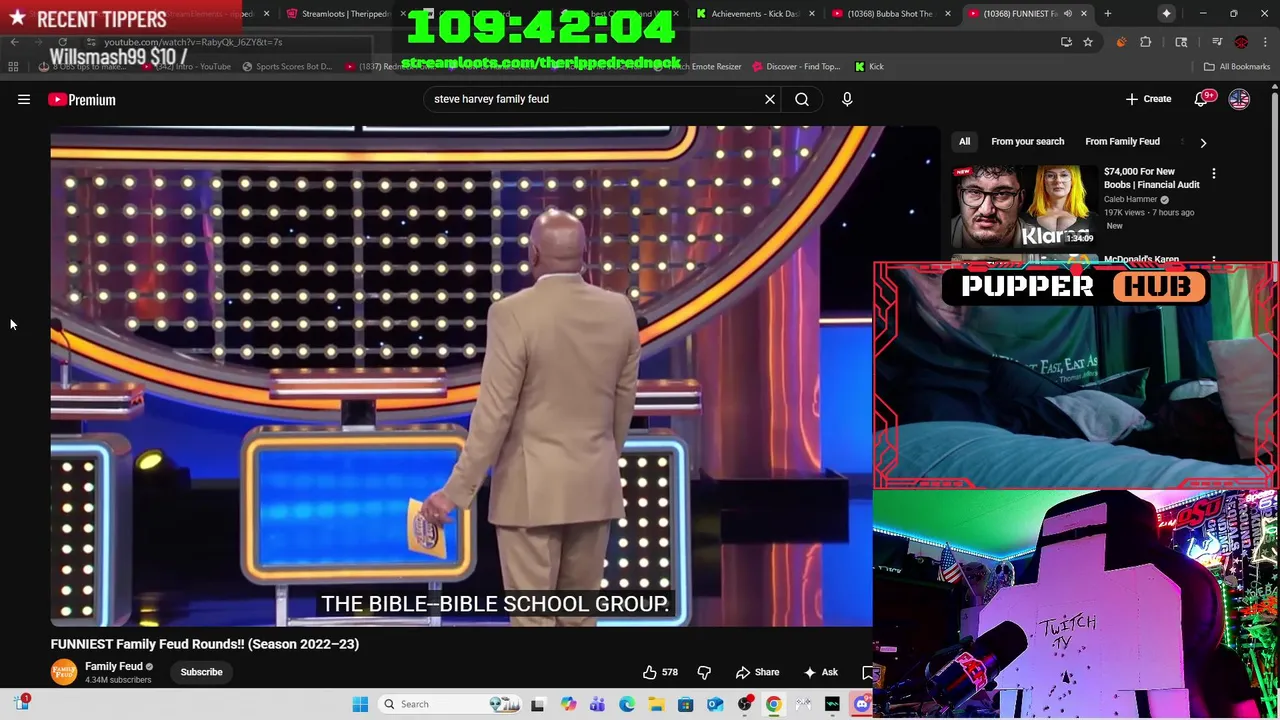The image size is (1280, 720).
Task: Open Microsoft Edge from taskbar
Action: (x=627, y=704)
